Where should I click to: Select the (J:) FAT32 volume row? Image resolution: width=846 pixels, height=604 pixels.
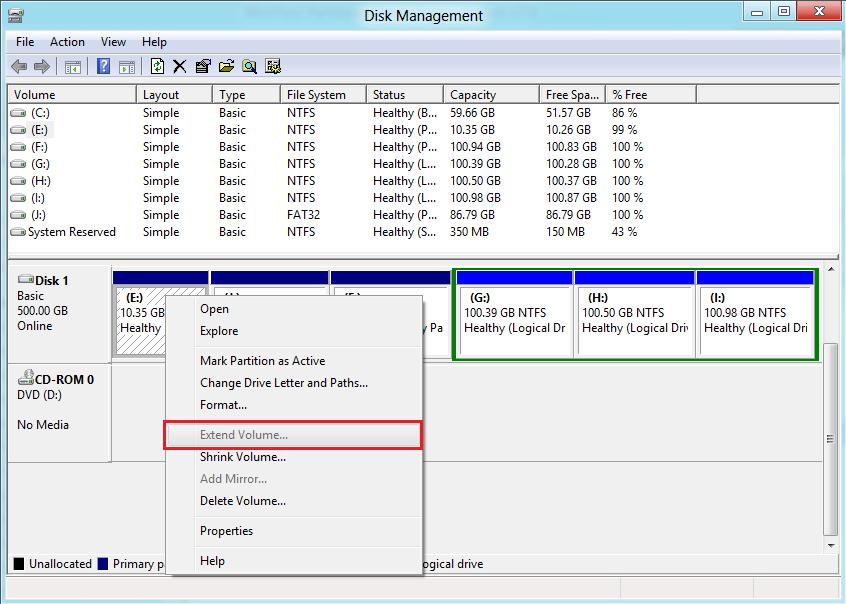click(x=40, y=215)
